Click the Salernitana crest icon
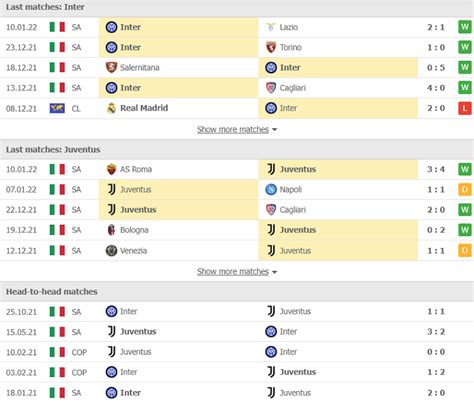Screen dimensions: 474x402 111,67
